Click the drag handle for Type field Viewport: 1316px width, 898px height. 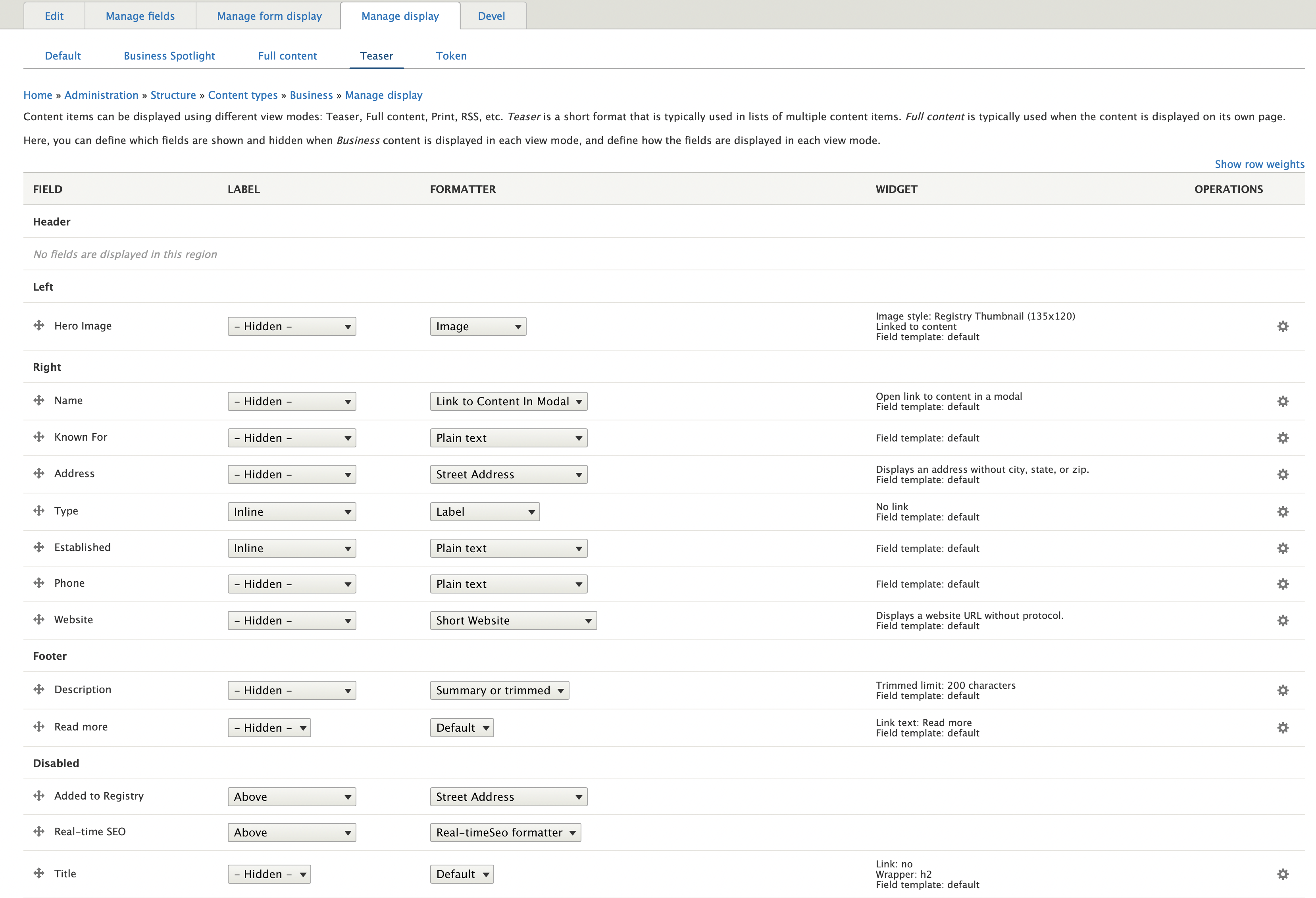[39, 511]
